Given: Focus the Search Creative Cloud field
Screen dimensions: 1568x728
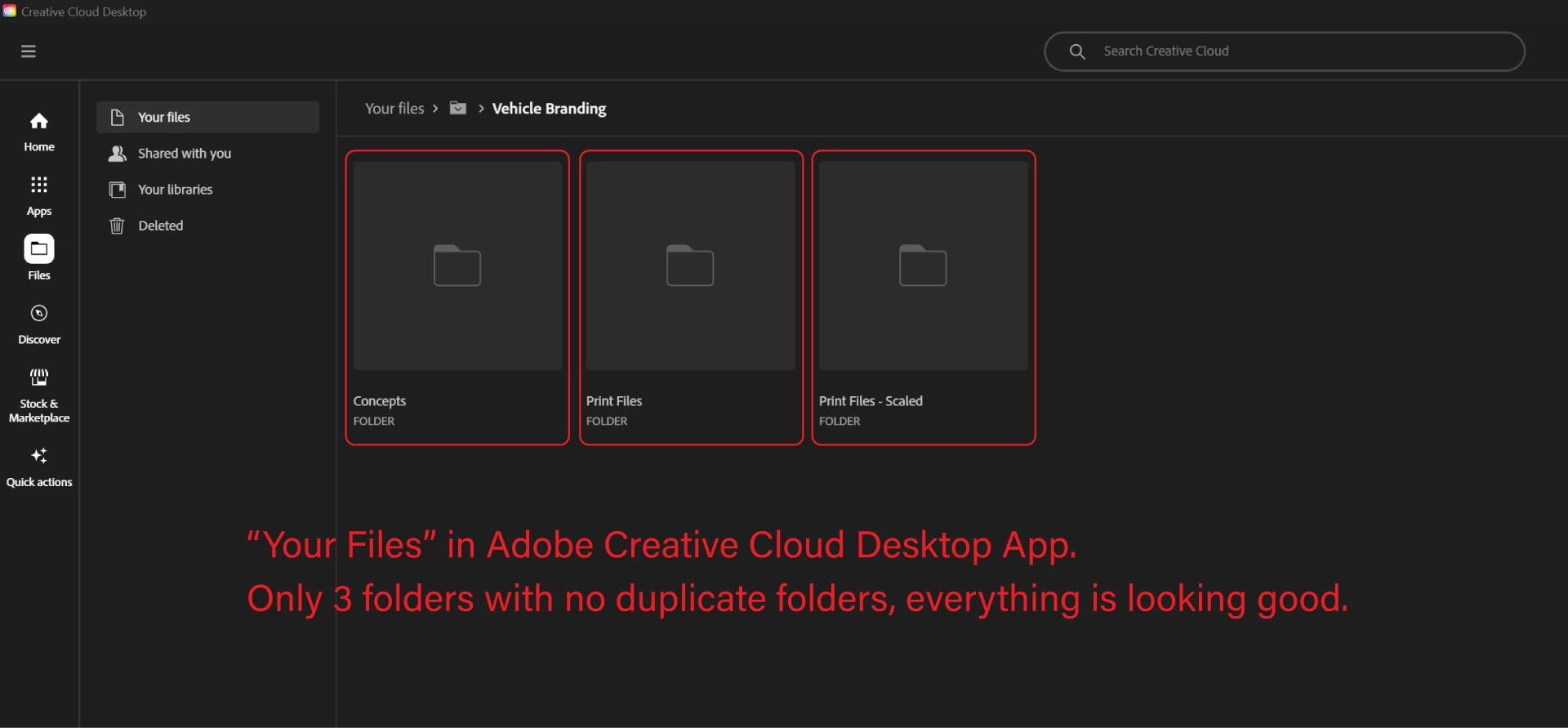Looking at the screenshot, I should click(1285, 51).
